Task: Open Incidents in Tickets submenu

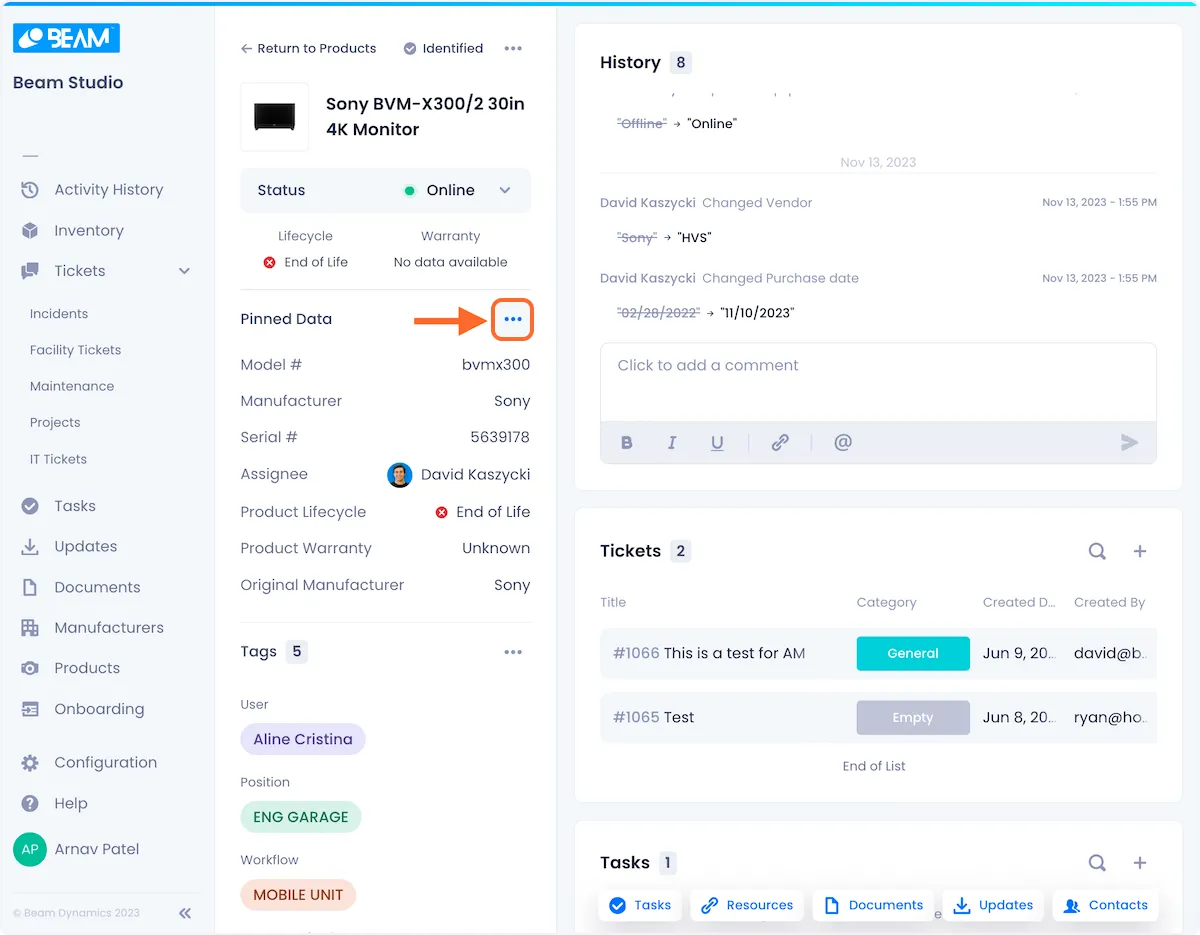Action: [59, 314]
